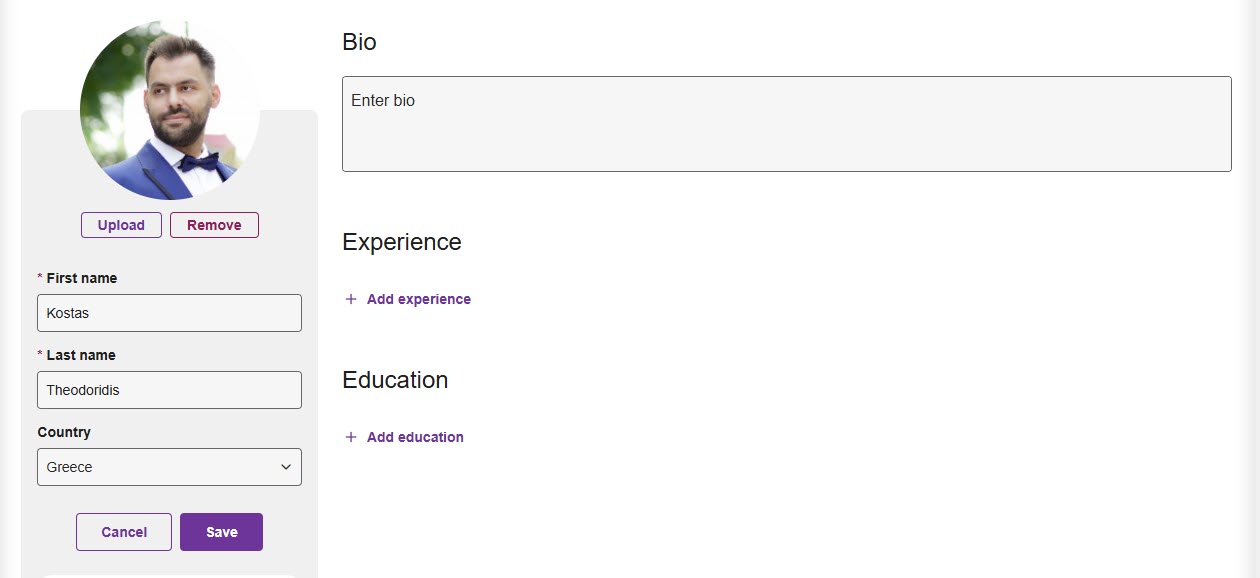Cancel the profile edits
Viewport: 1260px width, 578px height.
pos(123,531)
